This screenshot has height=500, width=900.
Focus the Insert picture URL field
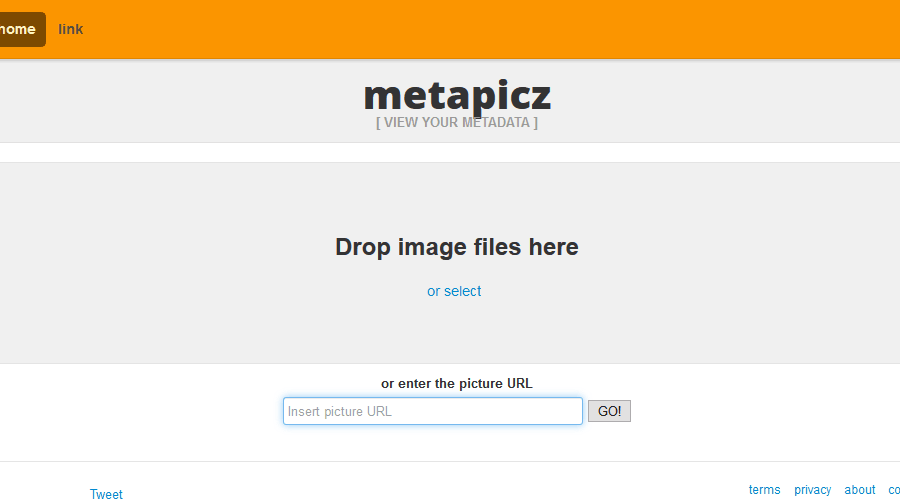coord(433,411)
